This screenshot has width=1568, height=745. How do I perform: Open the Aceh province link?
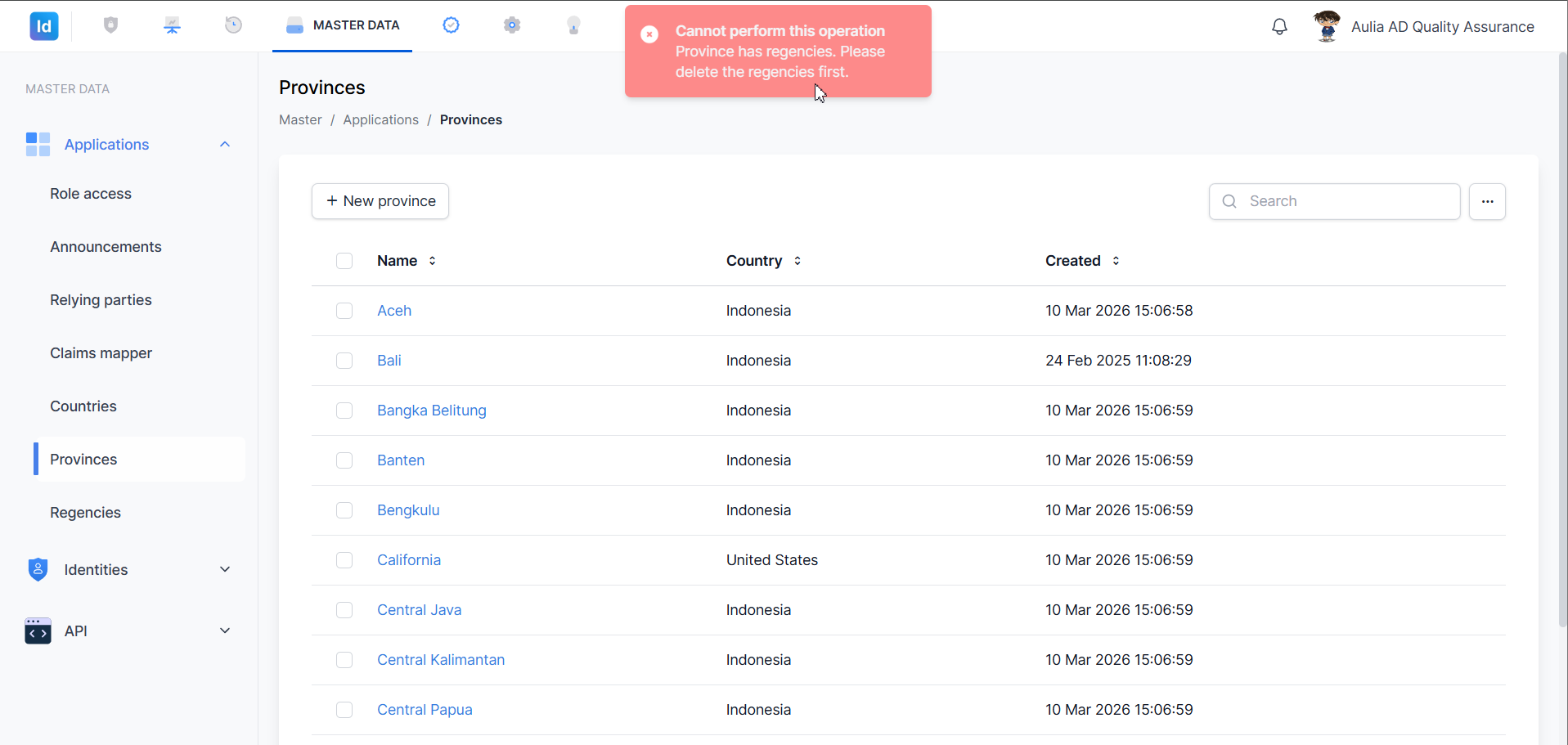pyautogui.click(x=394, y=311)
